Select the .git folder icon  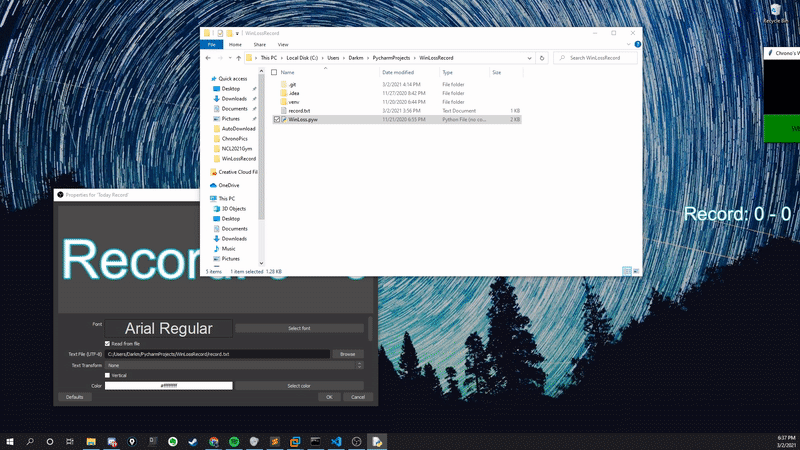[284, 85]
